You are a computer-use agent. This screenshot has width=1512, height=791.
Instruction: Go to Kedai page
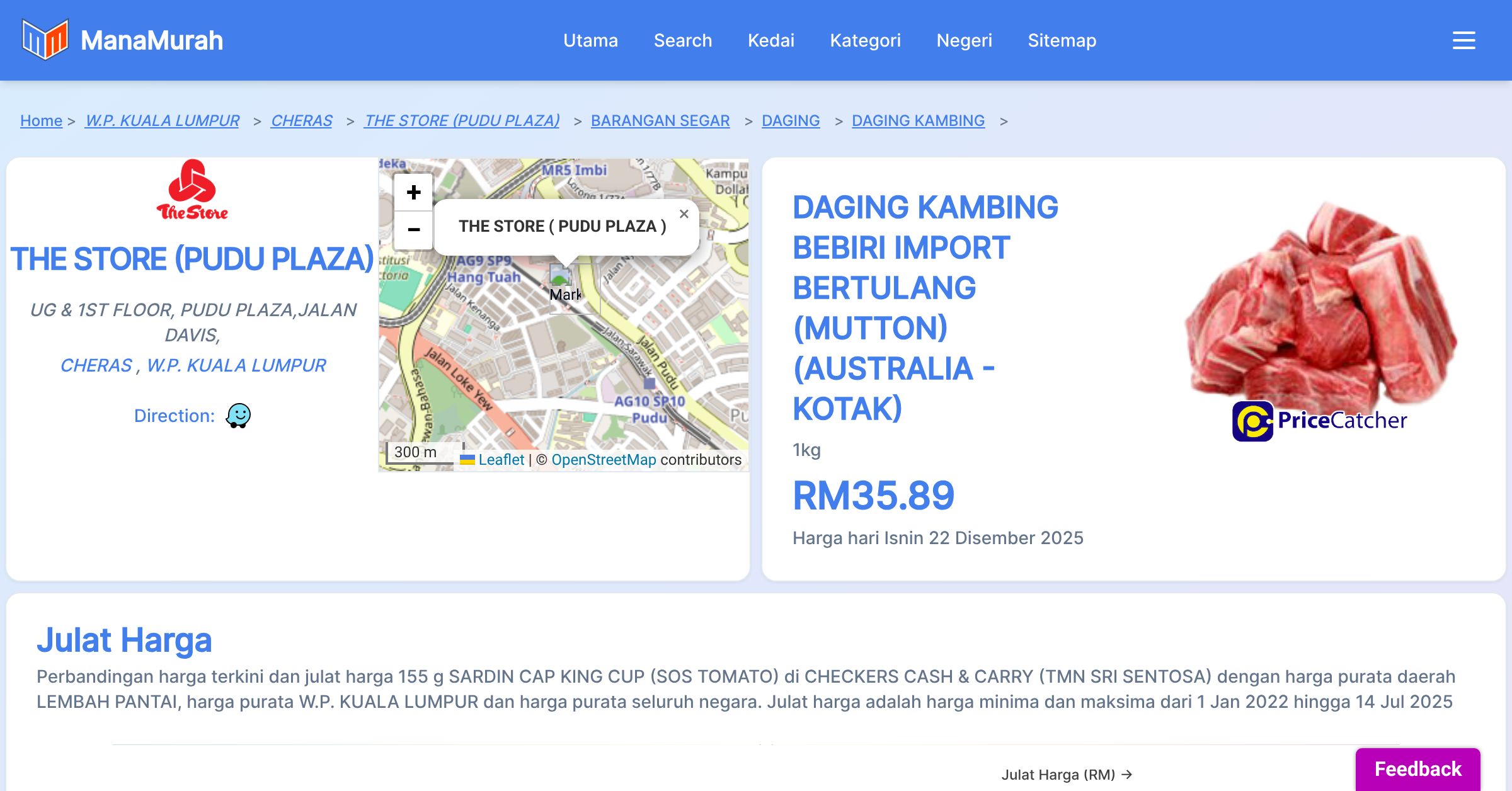pyautogui.click(x=770, y=40)
